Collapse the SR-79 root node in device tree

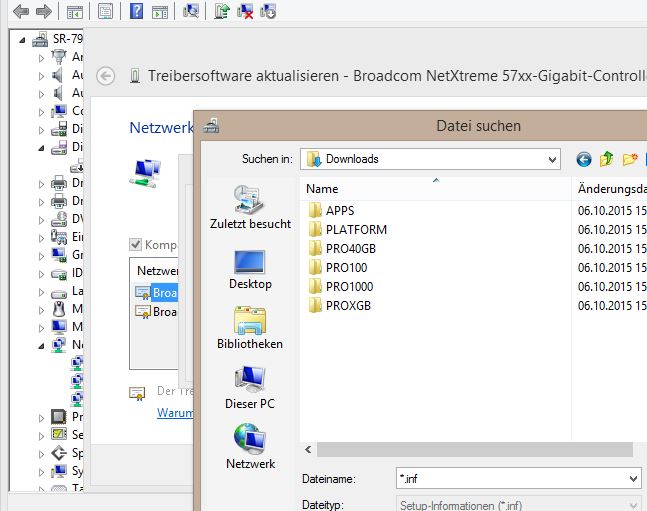click(x=23, y=40)
